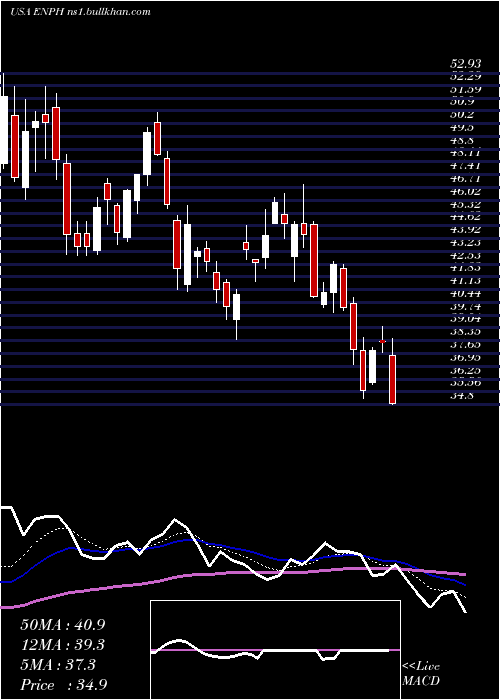Click the 5MA : 37.3 readout
Viewport: 500px width, 700px height.
[x=58, y=665]
